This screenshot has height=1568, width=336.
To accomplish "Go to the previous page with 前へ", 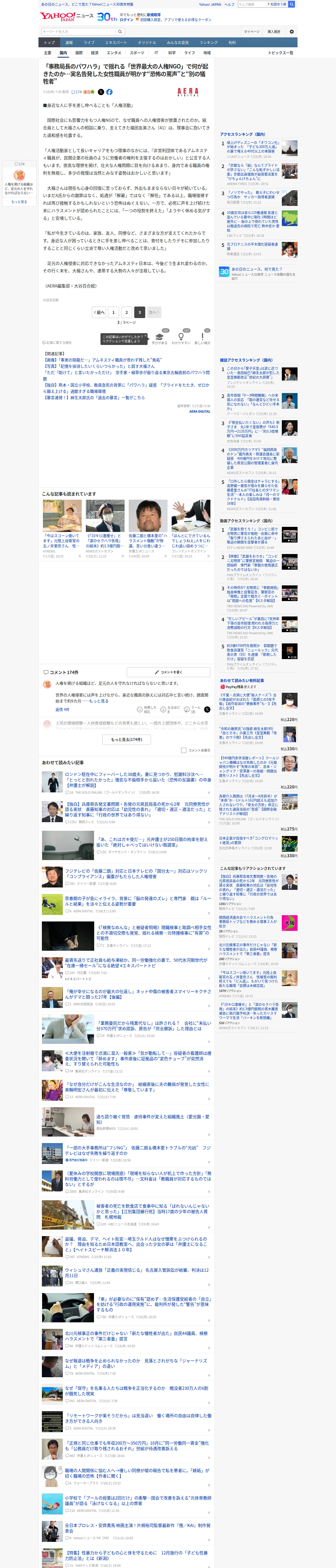I will point(99,312).
